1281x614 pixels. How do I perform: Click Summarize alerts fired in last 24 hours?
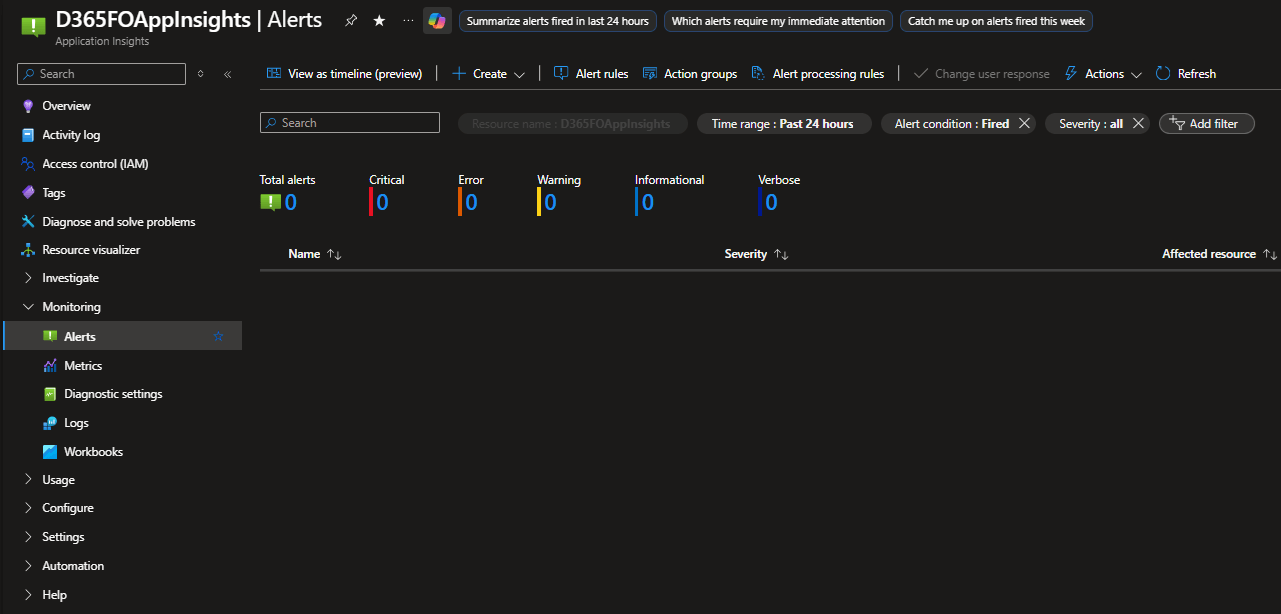pyautogui.click(x=557, y=21)
